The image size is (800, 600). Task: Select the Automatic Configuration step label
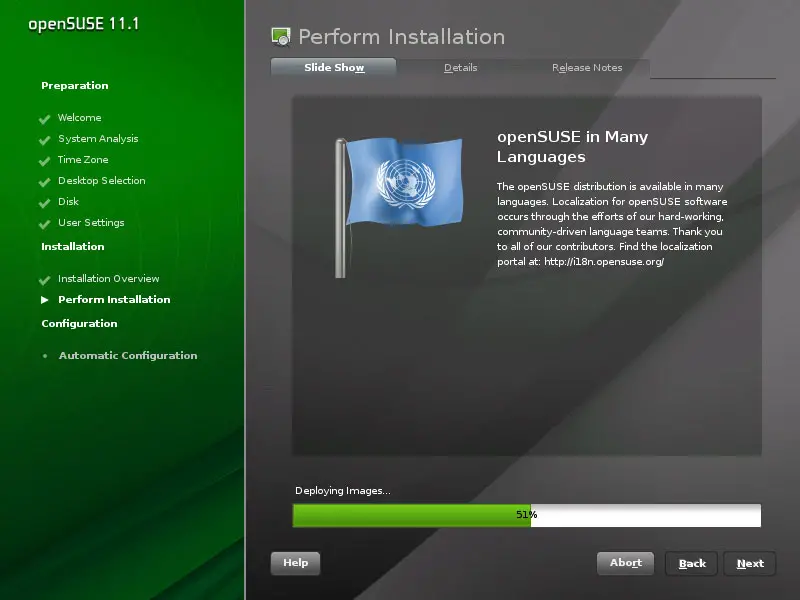click(128, 356)
